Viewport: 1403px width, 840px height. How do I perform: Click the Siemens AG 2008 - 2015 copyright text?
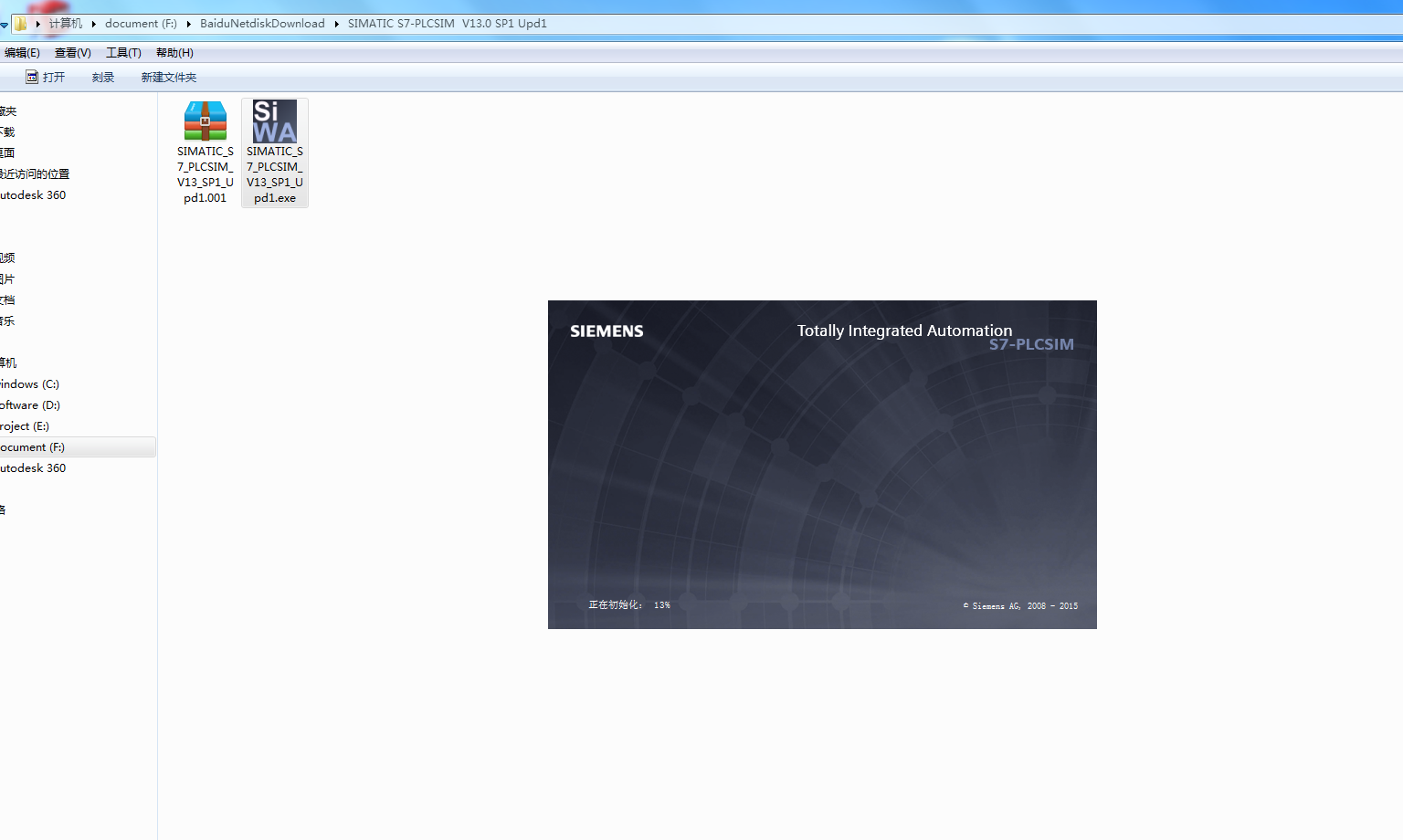point(1020,606)
